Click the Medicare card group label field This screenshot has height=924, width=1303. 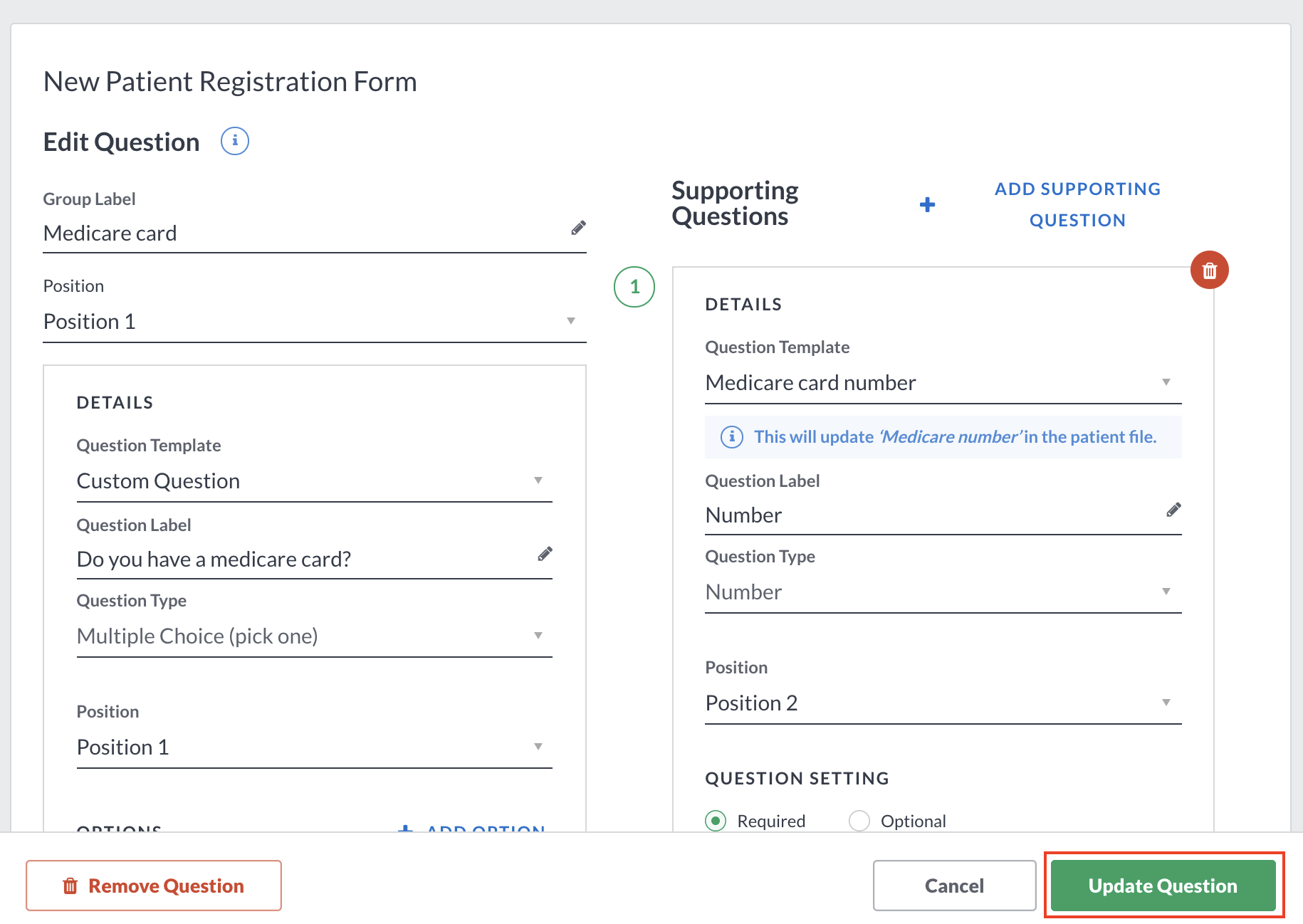click(x=315, y=233)
